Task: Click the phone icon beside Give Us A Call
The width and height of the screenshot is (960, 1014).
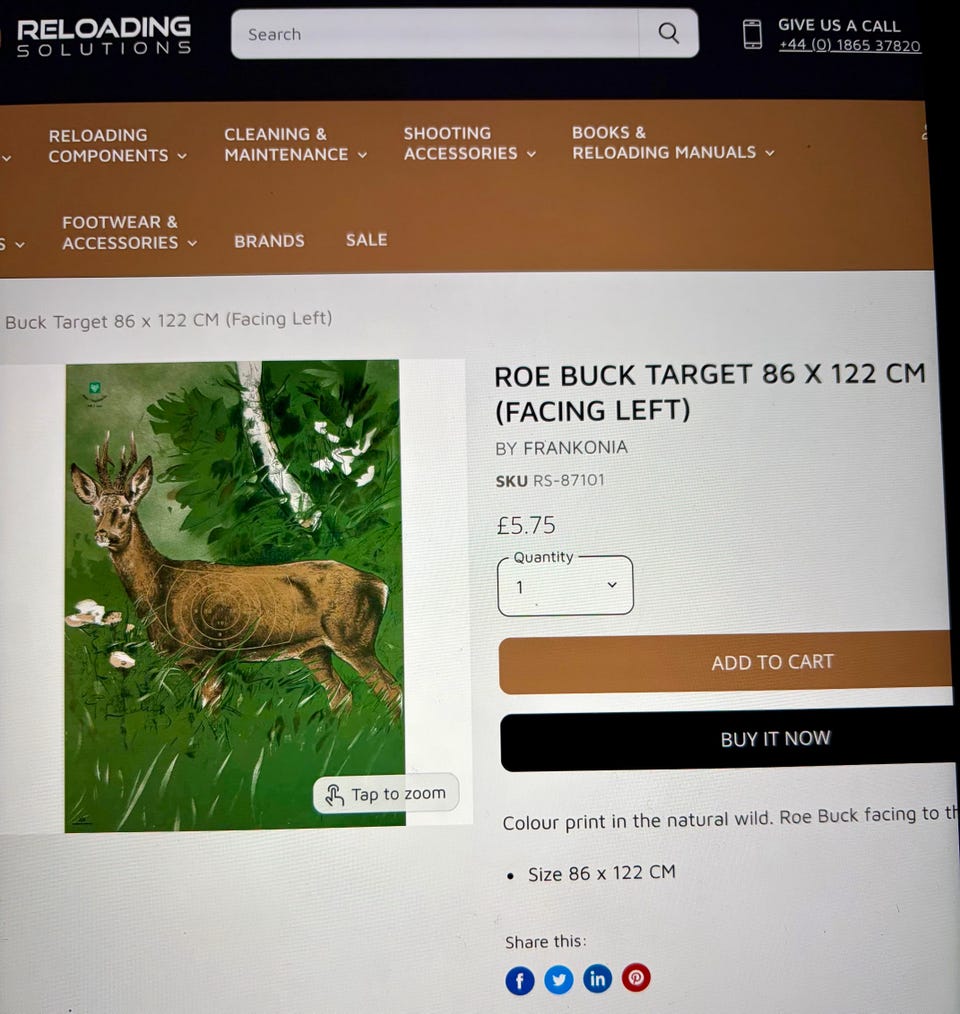Action: (x=752, y=34)
